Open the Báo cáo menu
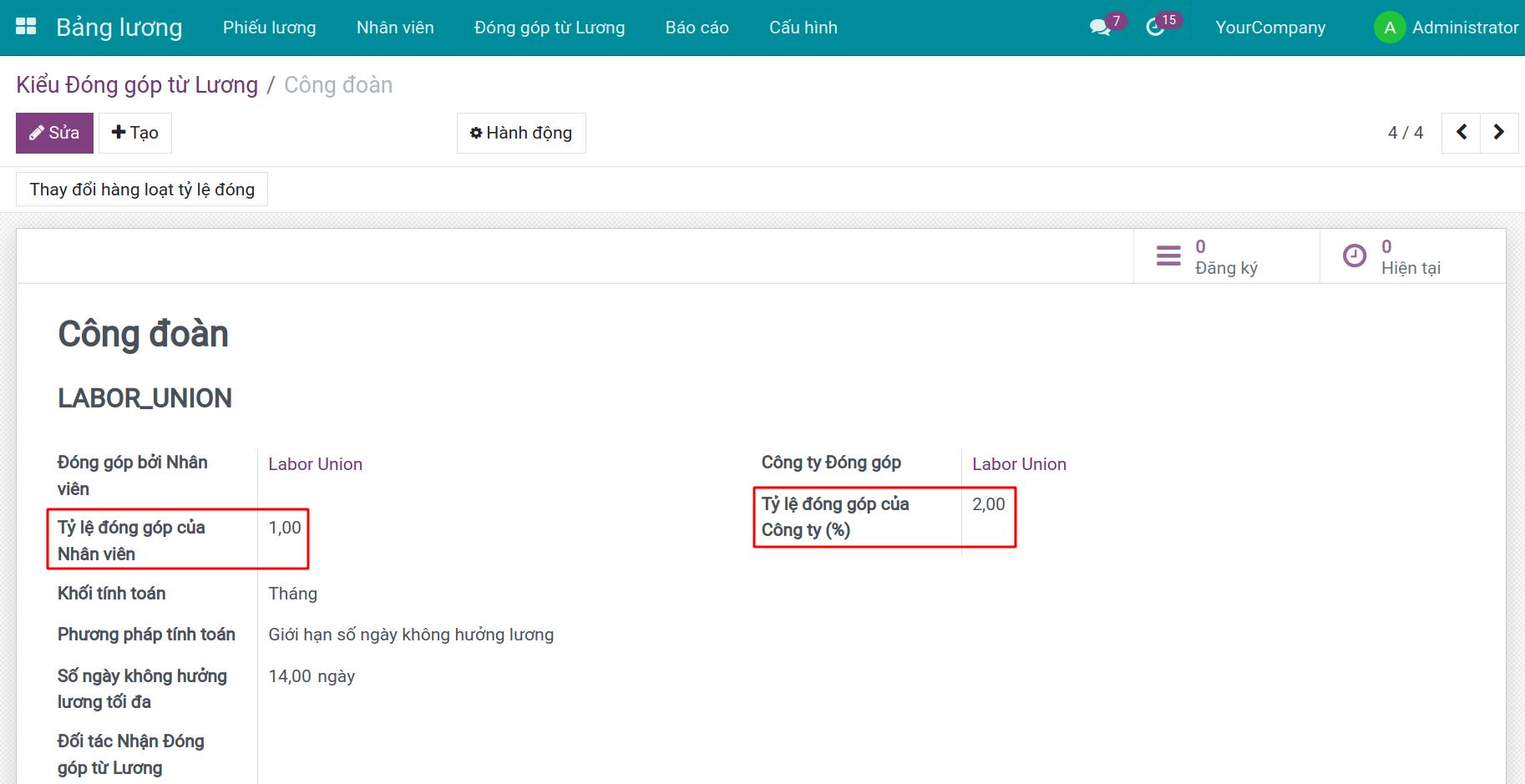This screenshot has width=1525, height=784. (697, 28)
